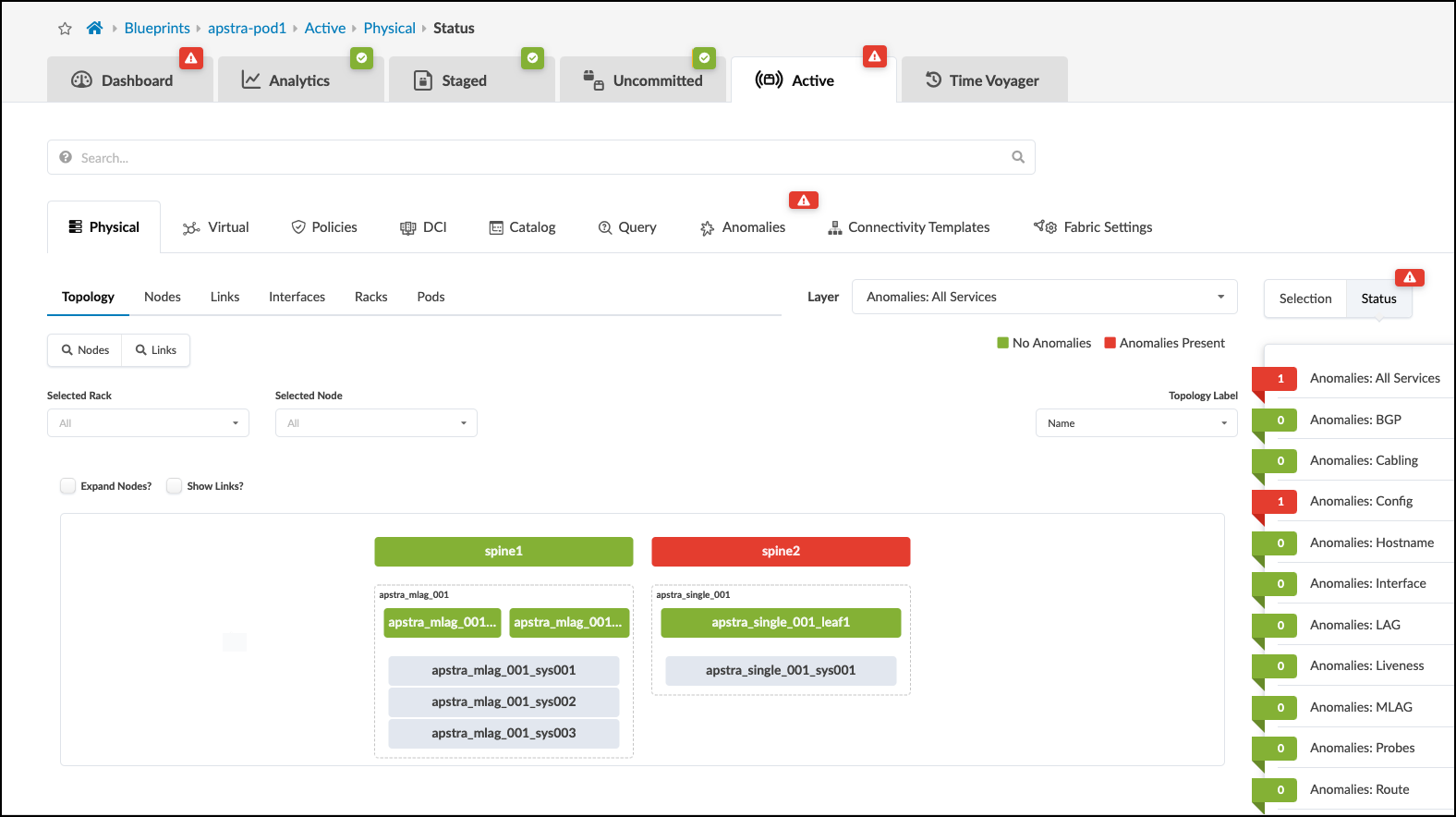Expand the Selected Rack dropdown

(148, 423)
